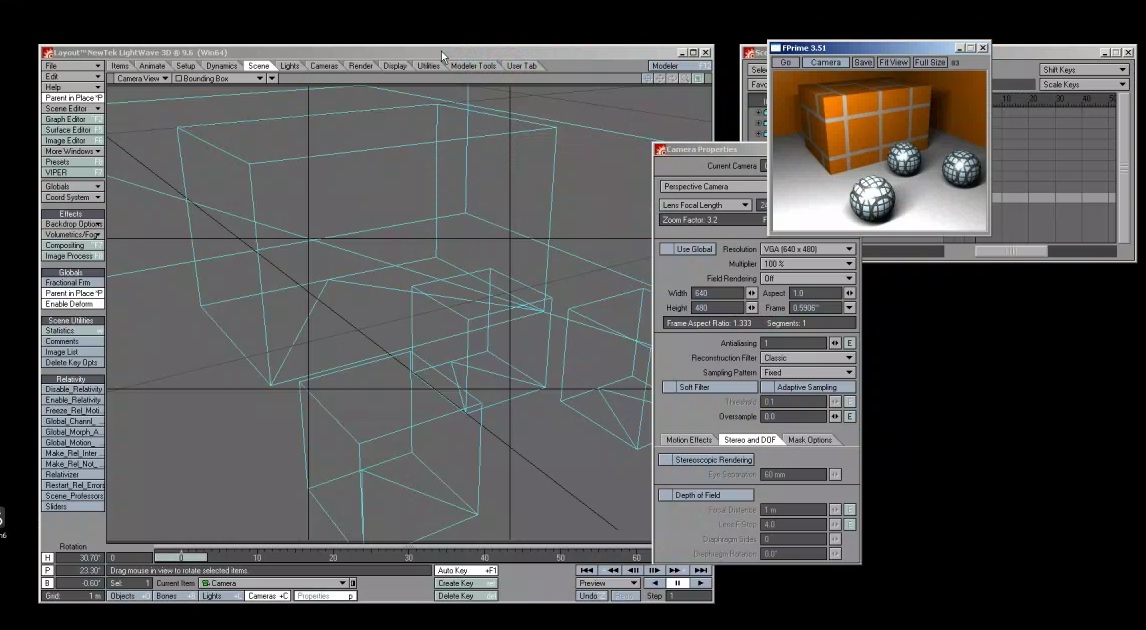1146x630 pixels.
Task: Play animation forward
Action: (x=700, y=583)
